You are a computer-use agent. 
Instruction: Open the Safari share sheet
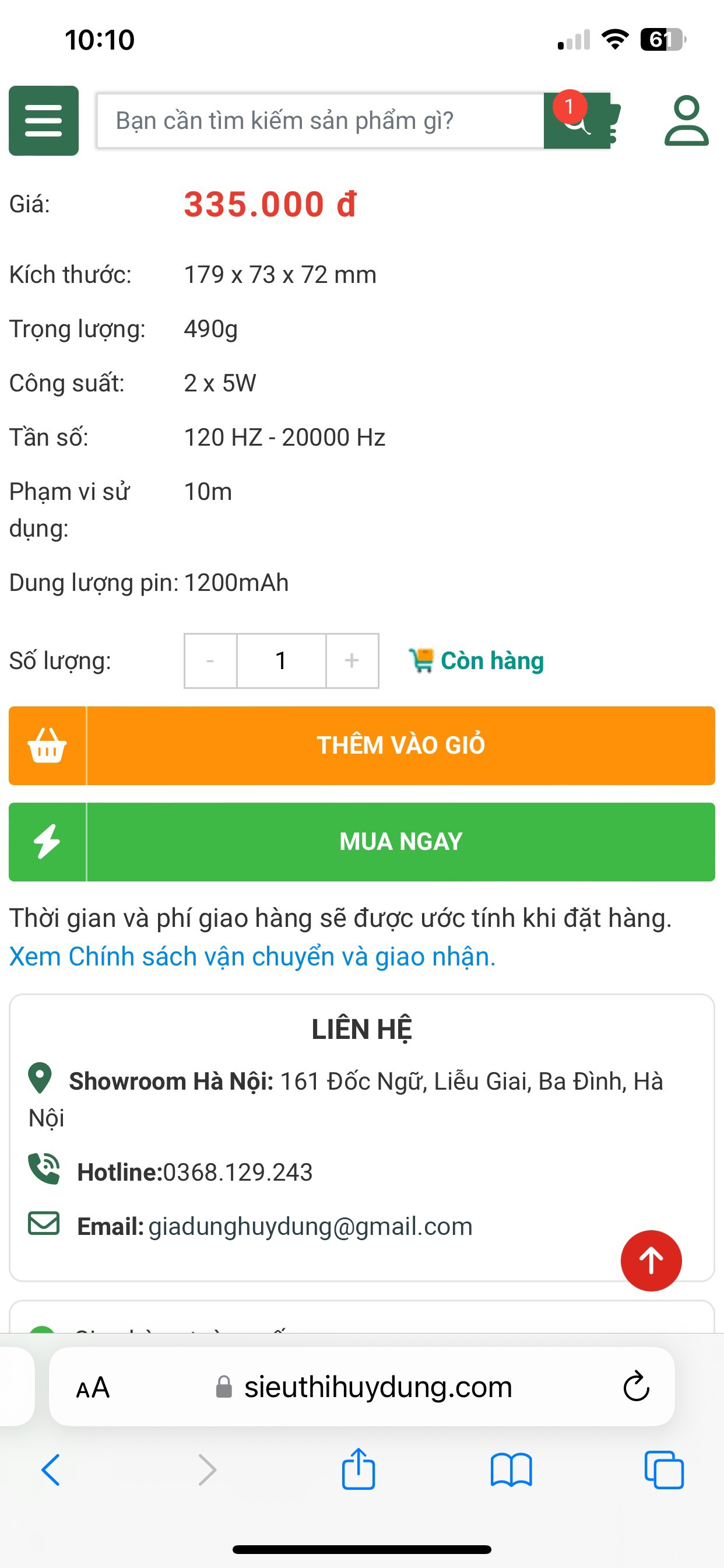pyautogui.click(x=359, y=1469)
